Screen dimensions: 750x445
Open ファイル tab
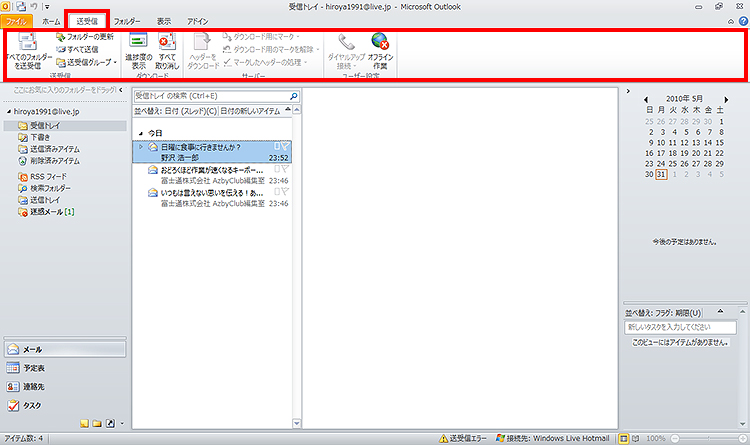coord(17,22)
